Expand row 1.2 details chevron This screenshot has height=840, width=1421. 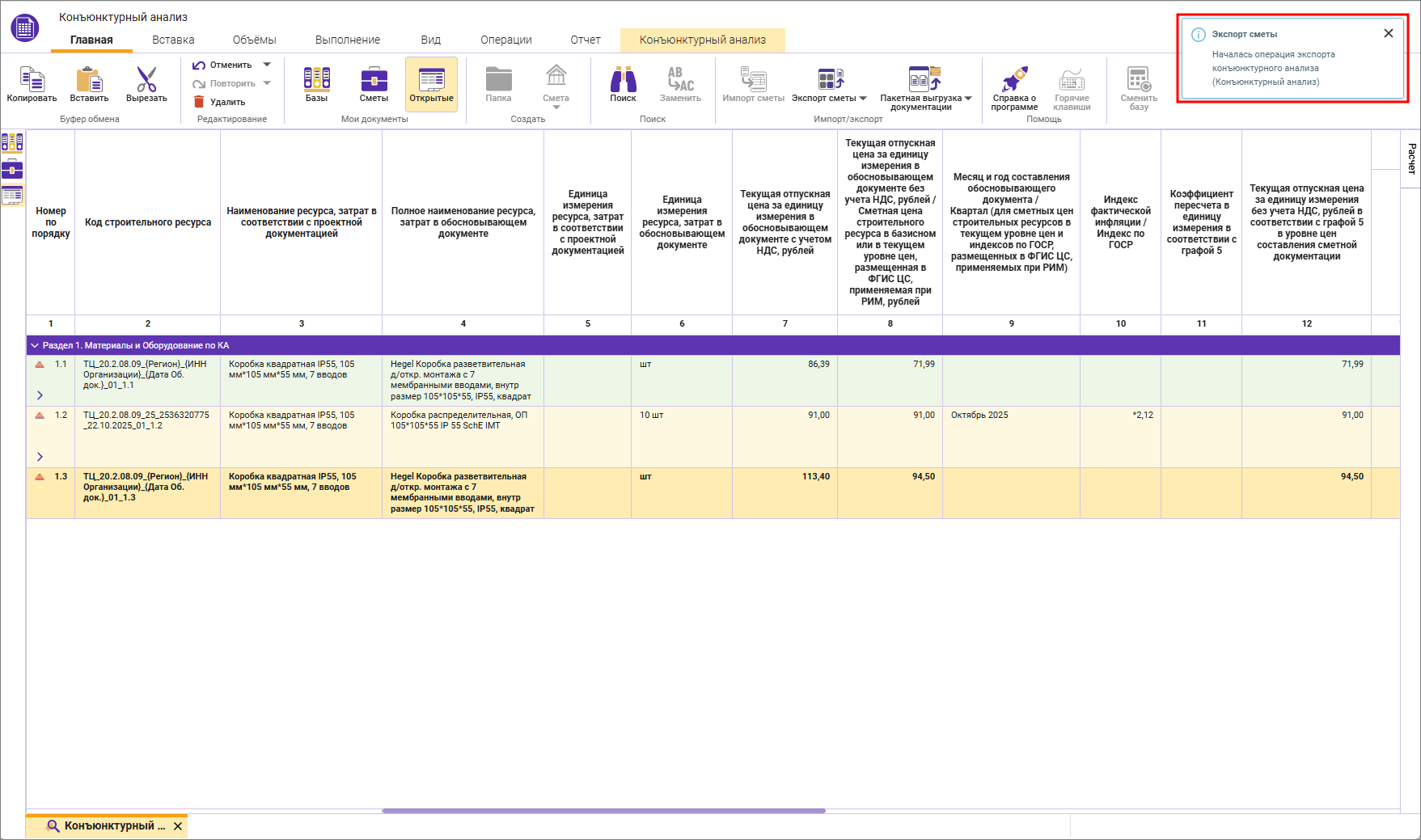[x=40, y=457]
